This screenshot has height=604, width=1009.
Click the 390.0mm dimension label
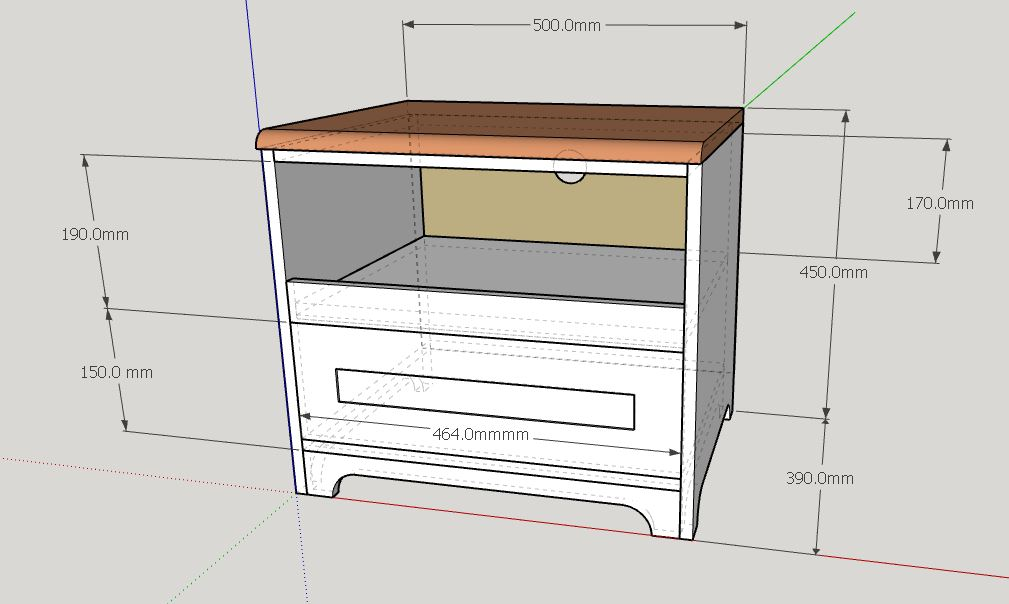(x=819, y=478)
